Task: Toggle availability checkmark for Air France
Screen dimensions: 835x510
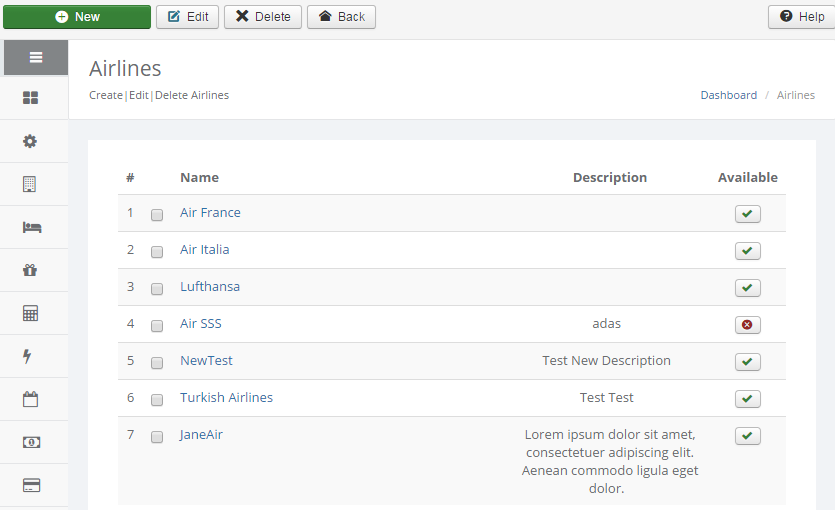Action: [748, 214]
